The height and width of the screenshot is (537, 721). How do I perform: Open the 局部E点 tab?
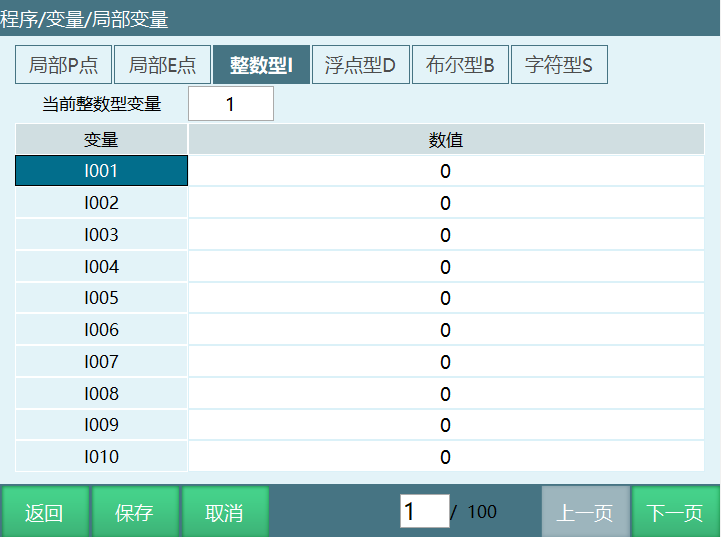(x=161, y=66)
